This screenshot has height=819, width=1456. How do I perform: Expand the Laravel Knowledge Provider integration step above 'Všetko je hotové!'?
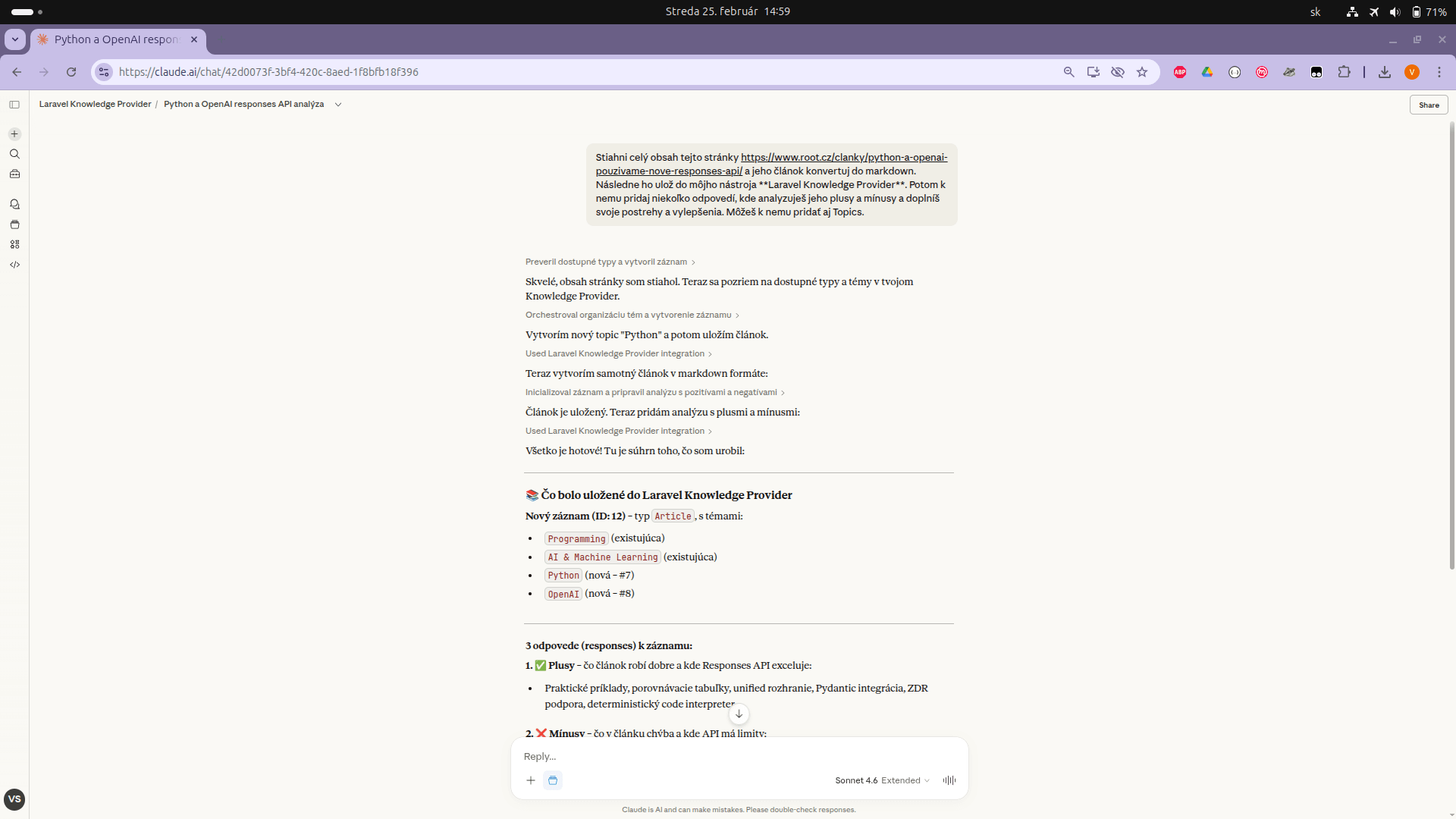(618, 431)
